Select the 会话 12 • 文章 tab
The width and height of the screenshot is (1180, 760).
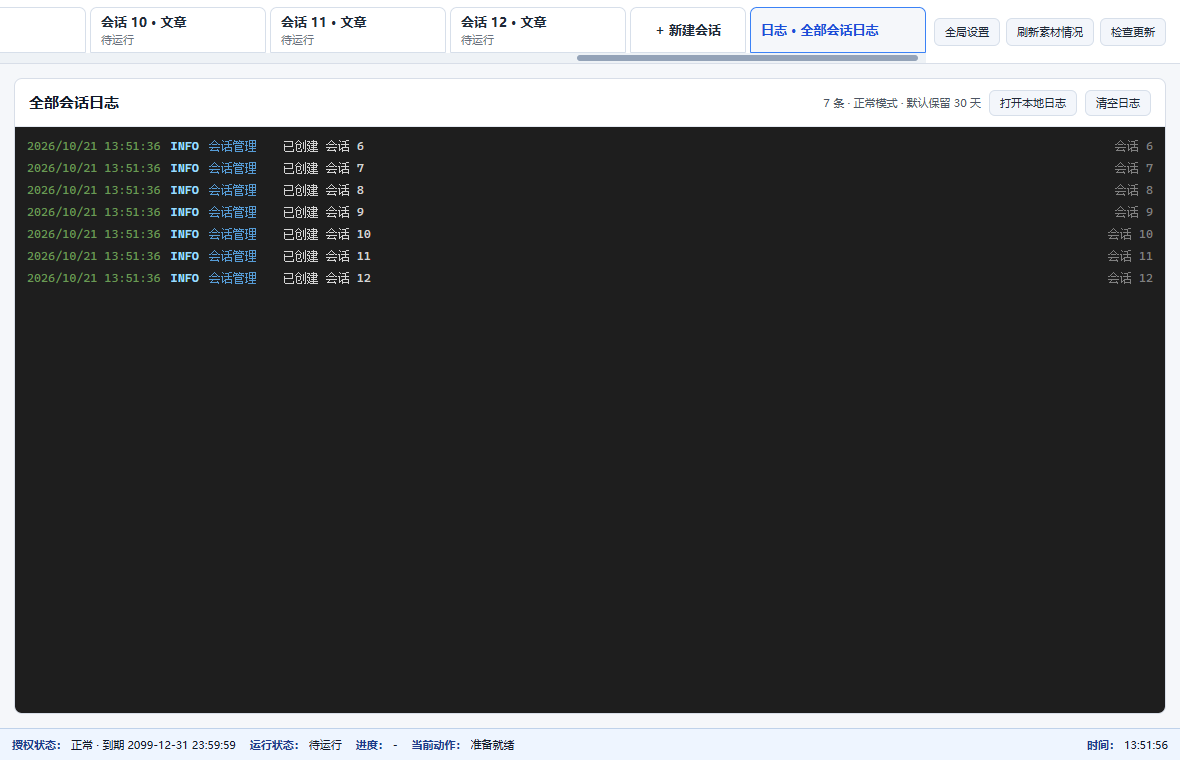click(x=537, y=30)
